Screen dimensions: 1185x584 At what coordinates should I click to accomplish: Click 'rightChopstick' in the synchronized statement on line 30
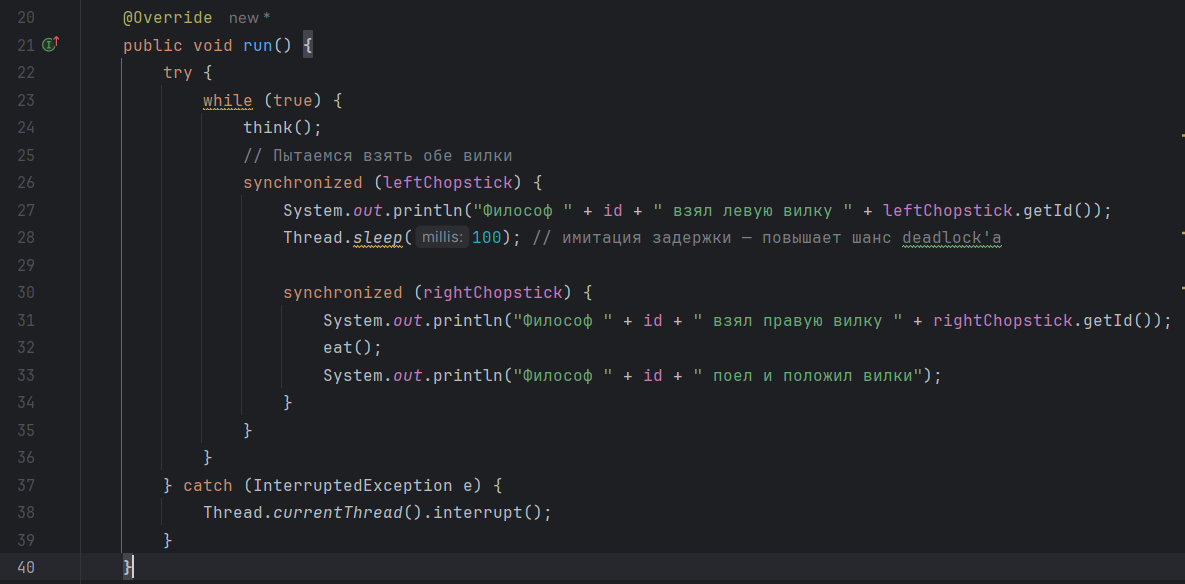493,292
